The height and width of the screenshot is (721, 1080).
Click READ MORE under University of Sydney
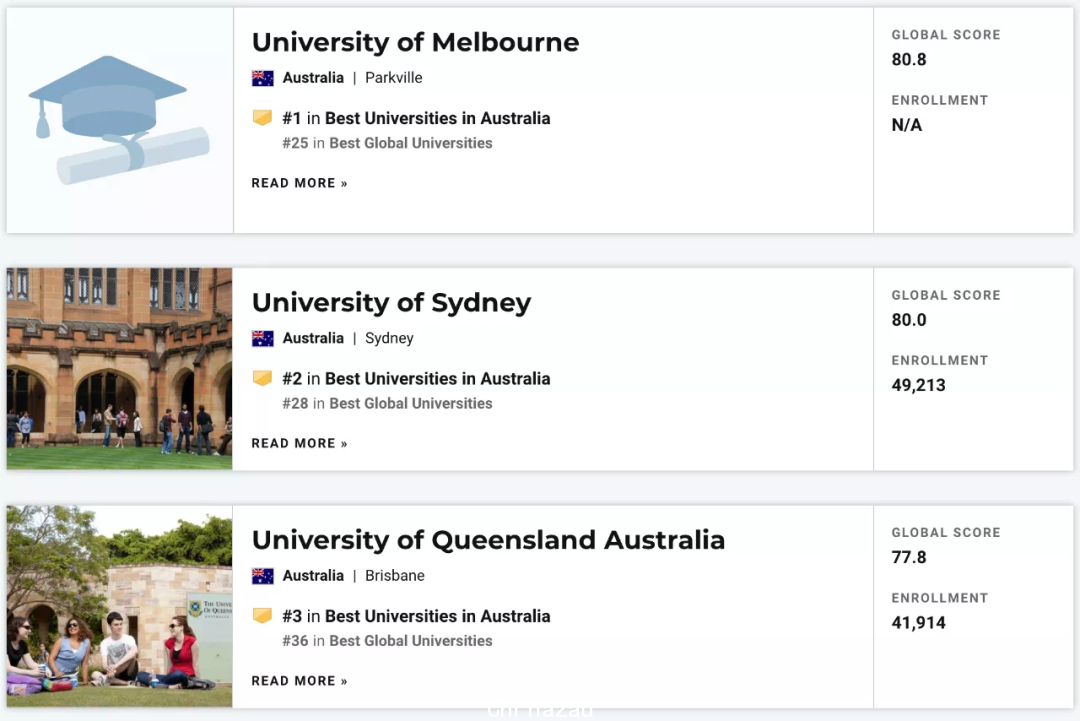300,443
